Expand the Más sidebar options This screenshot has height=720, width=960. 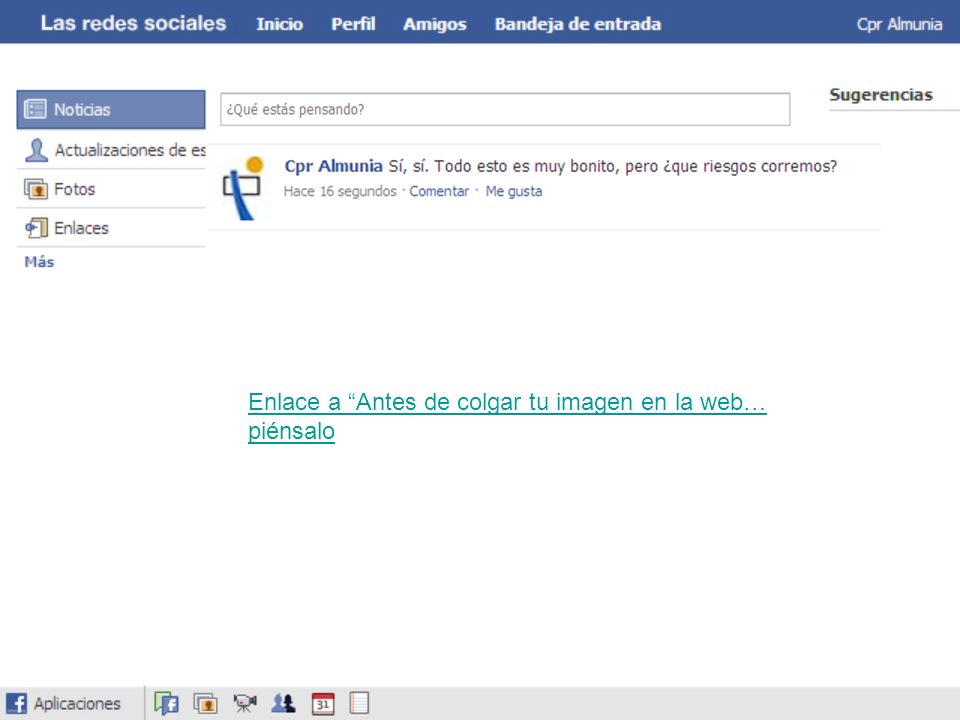[x=39, y=262]
